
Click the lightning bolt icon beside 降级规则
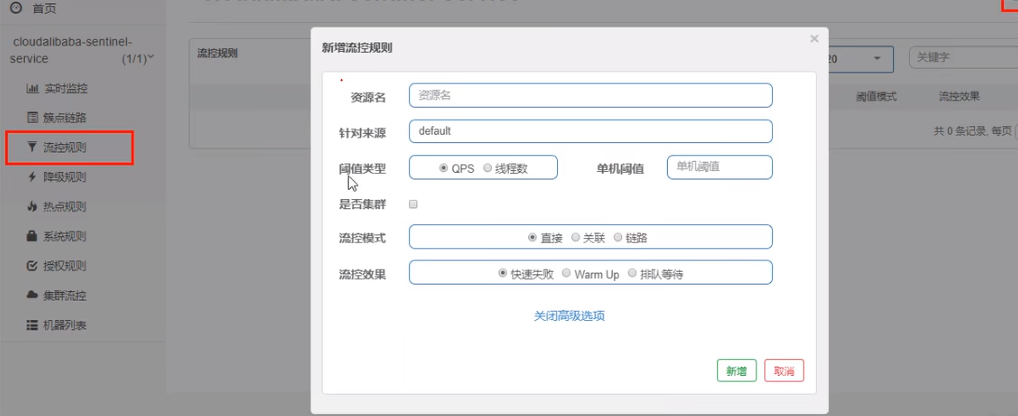pos(32,178)
